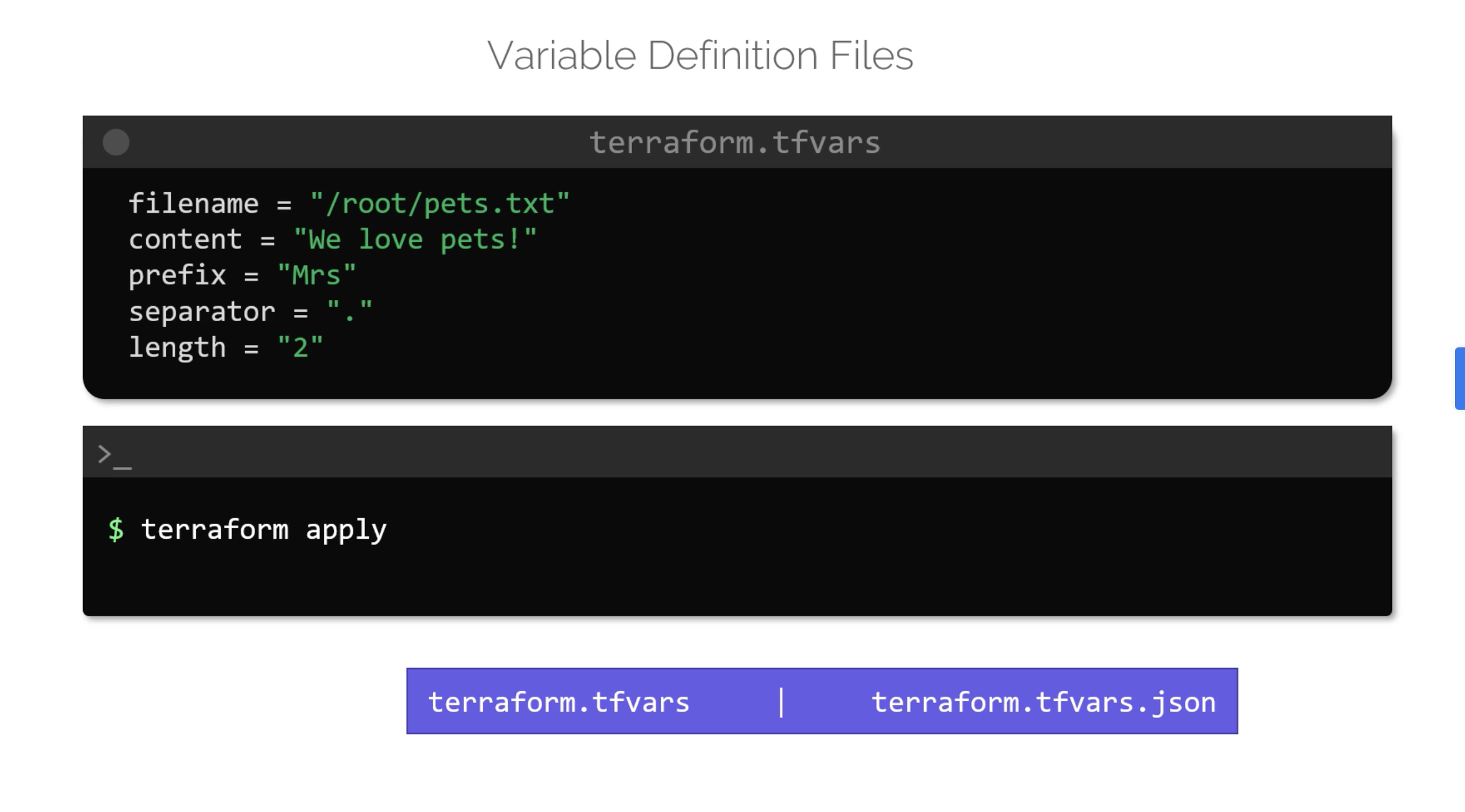Click terraform.tfvars.json label in purple banner
The height and width of the screenshot is (812, 1465).
[x=1043, y=702]
